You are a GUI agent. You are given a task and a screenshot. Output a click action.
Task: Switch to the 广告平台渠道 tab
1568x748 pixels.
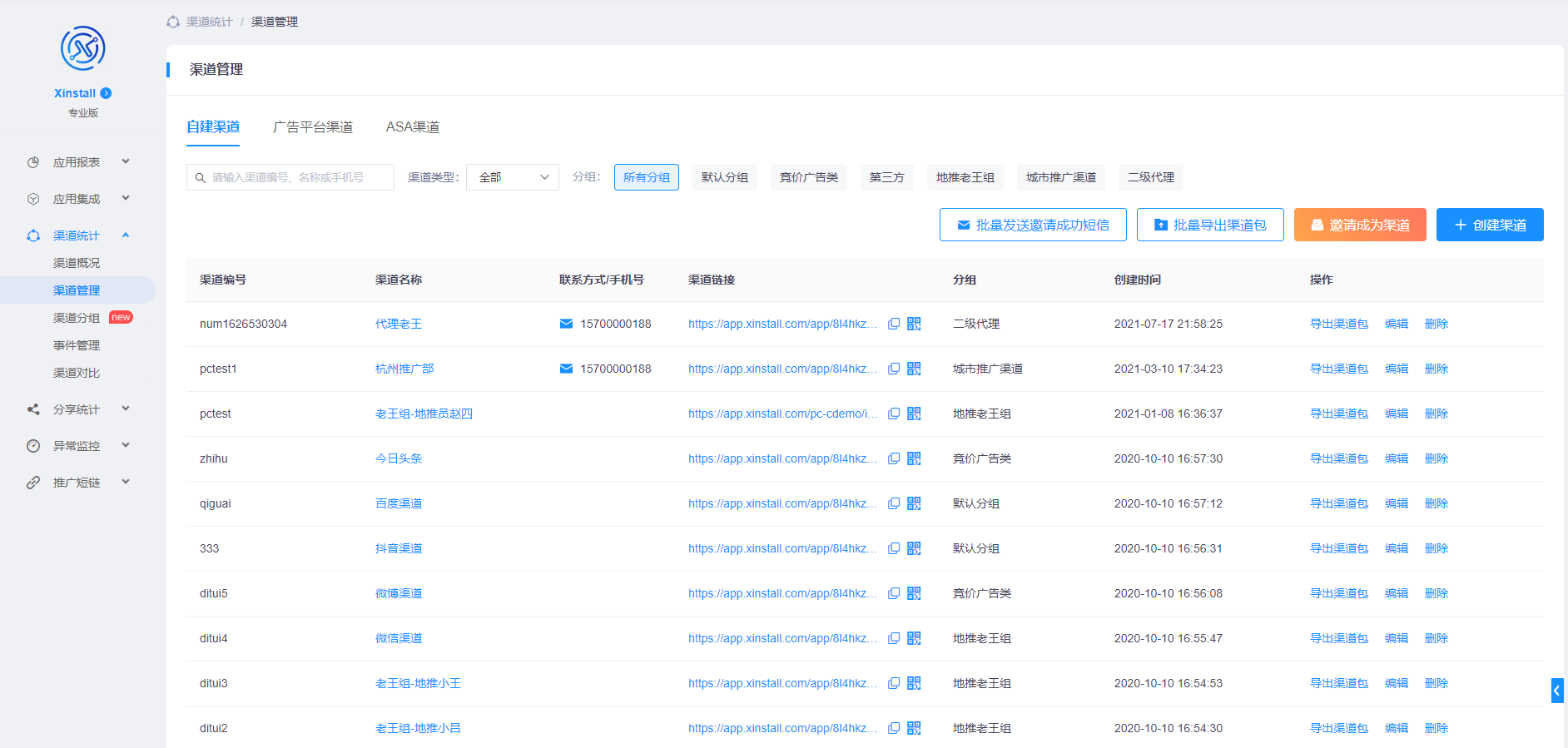pos(313,127)
